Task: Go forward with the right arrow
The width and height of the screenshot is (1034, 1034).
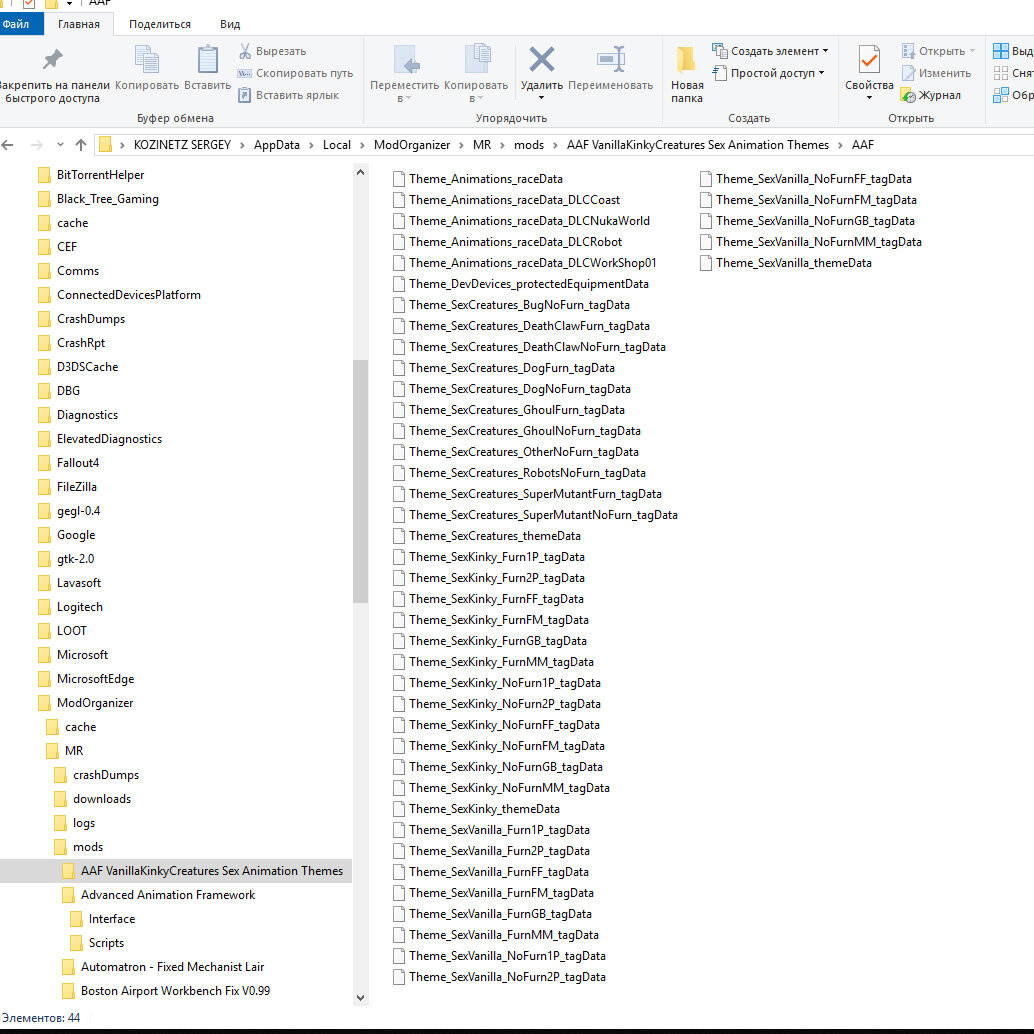Action: tap(37, 145)
